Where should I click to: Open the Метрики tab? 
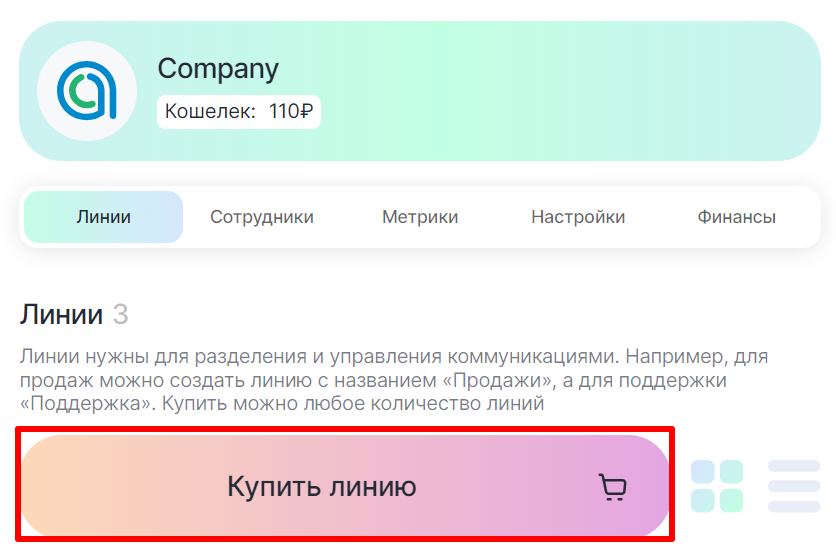[x=420, y=217]
